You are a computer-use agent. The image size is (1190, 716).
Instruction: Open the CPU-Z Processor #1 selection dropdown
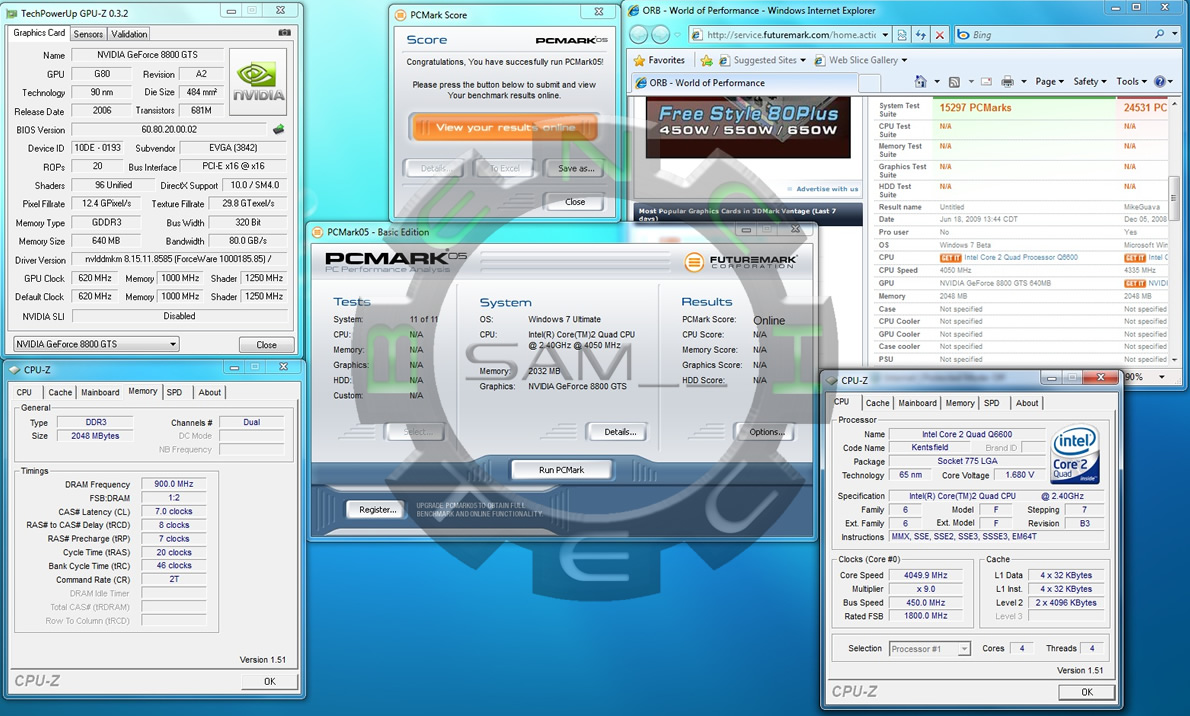coord(964,649)
